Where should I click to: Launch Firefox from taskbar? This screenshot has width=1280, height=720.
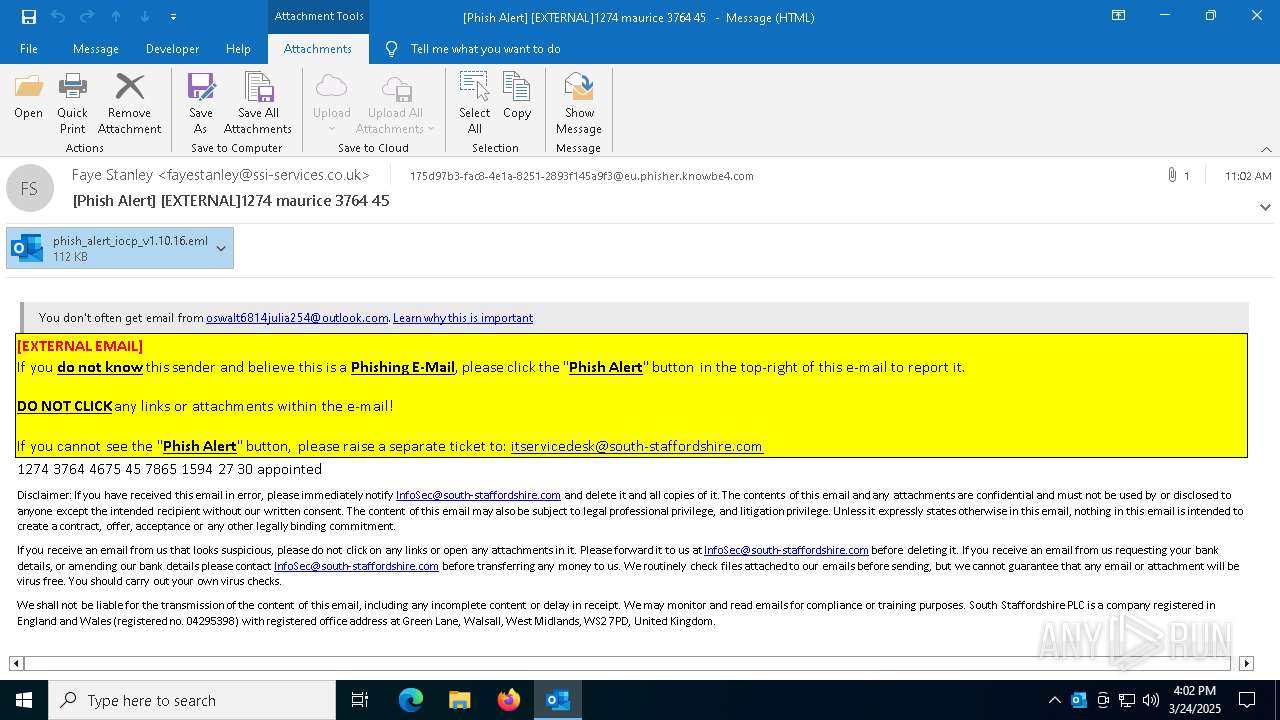pos(509,700)
